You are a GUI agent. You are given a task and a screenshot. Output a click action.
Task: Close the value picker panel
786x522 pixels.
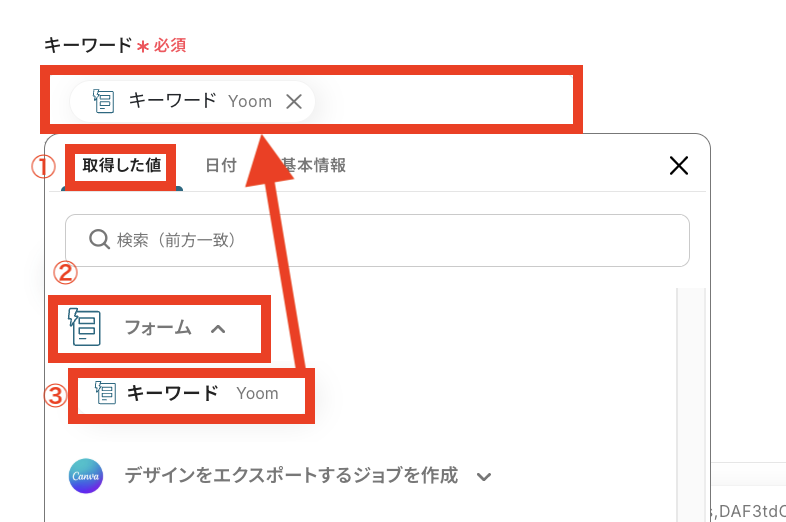coord(679,165)
